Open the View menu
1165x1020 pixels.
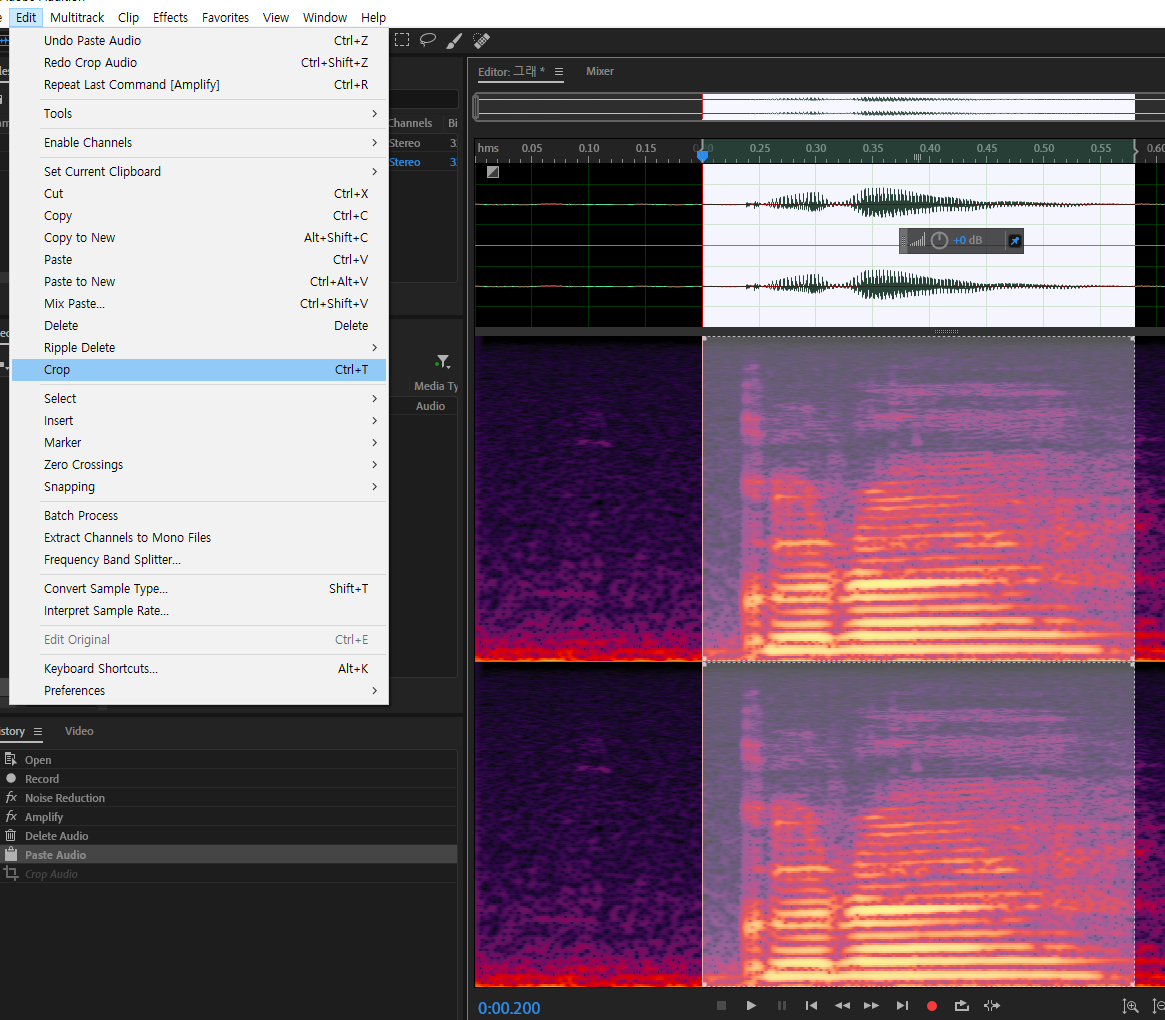276,17
